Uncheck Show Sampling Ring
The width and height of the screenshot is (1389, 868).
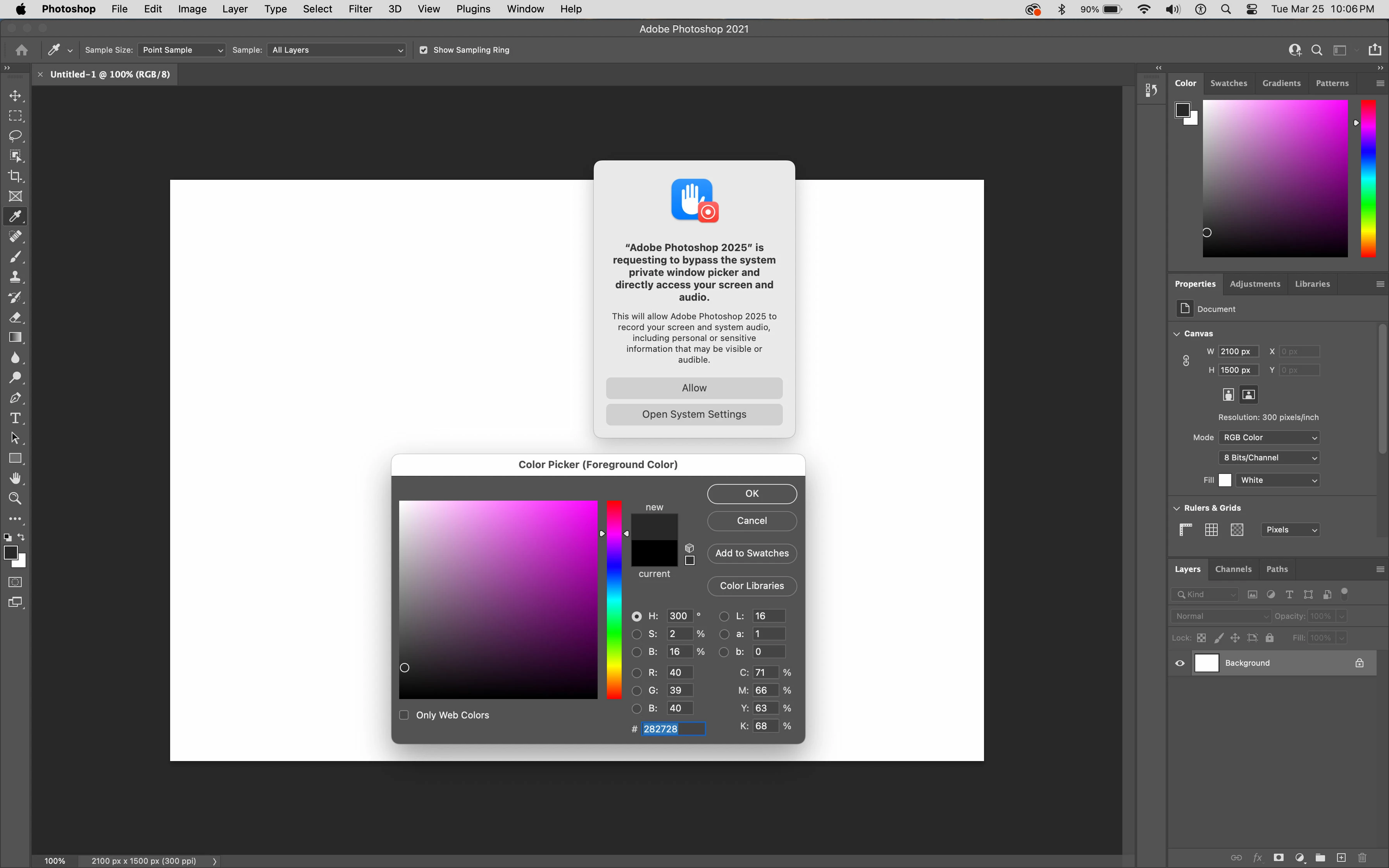click(x=424, y=50)
